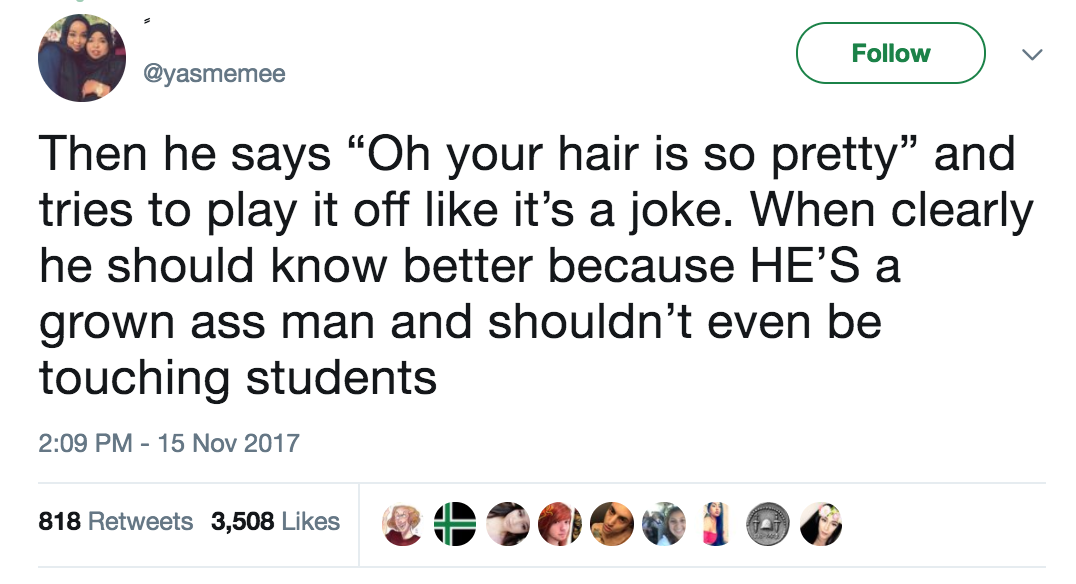View the 818 Retweets list
This screenshot has width=1076, height=584.
pos(116,521)
